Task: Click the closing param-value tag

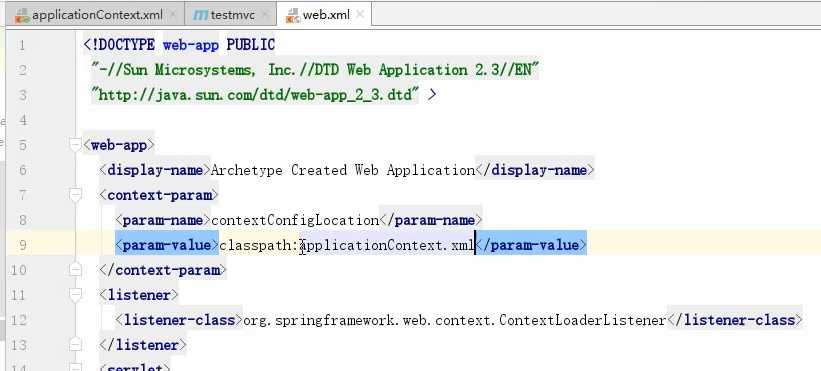Action: click(531, 245)
